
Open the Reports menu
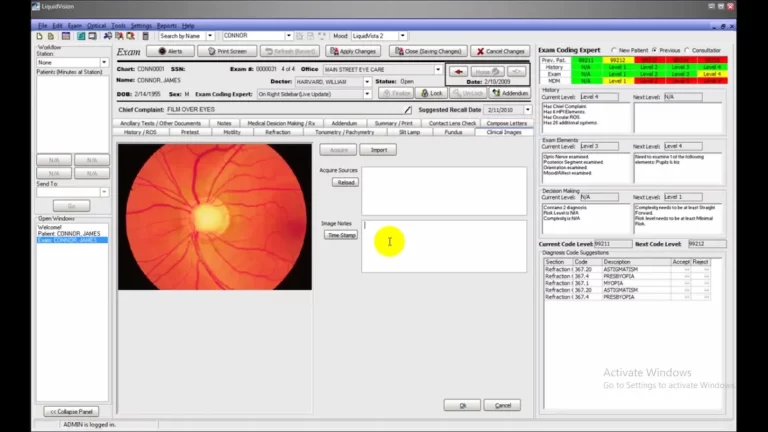[167, 25]
